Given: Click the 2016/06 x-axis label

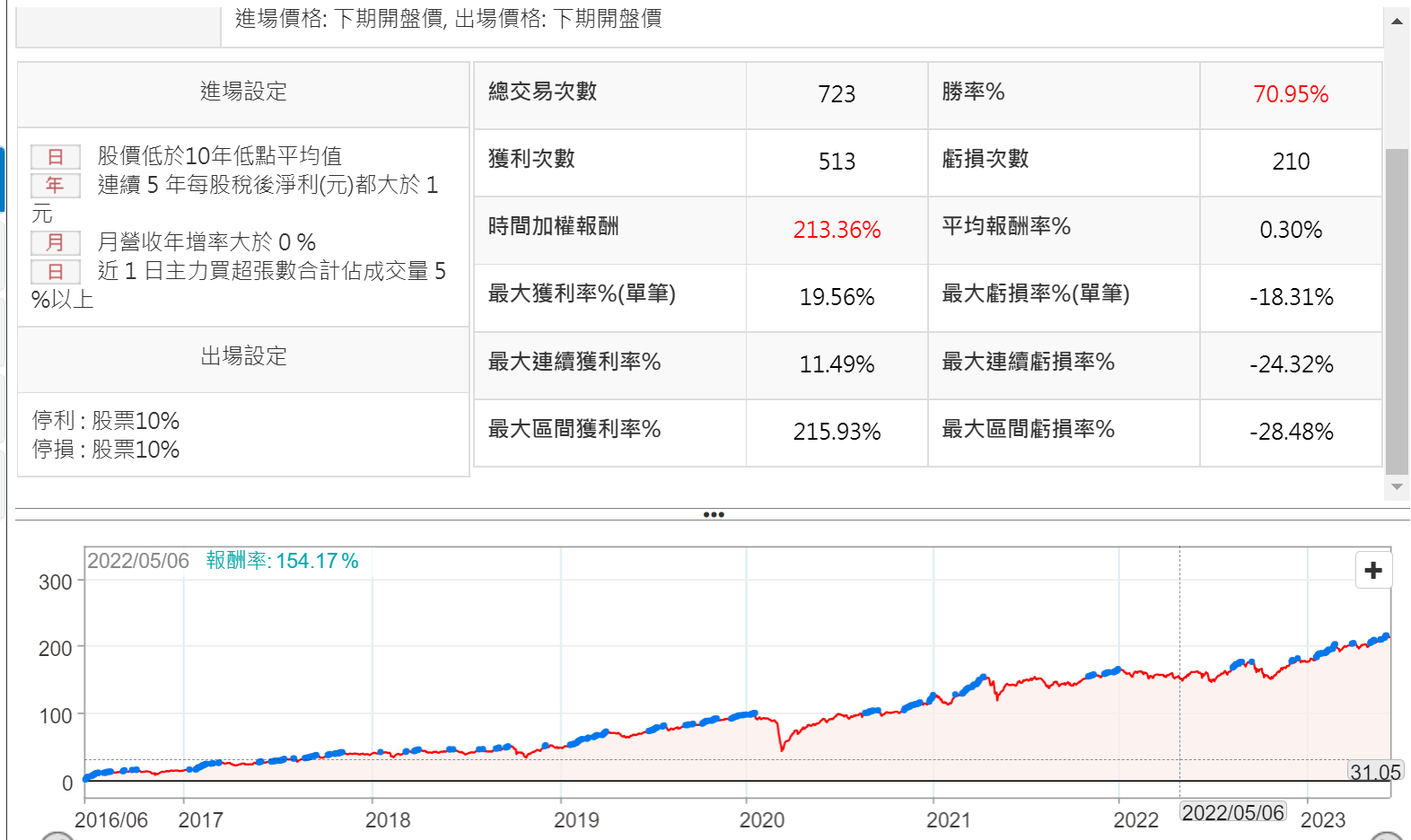Looking at the screenshot, I should click(111, 820).
